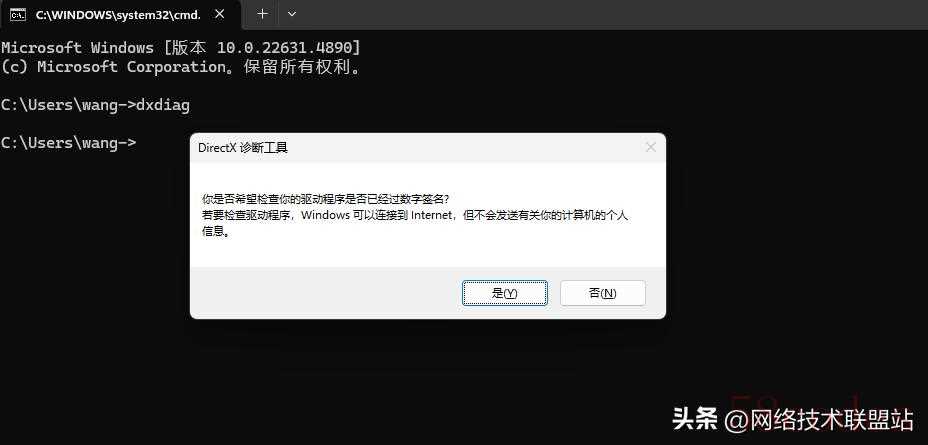The image size is (928, 445).
Task: Close the DirectX 诊断工具 dialog
Action: 650,147
